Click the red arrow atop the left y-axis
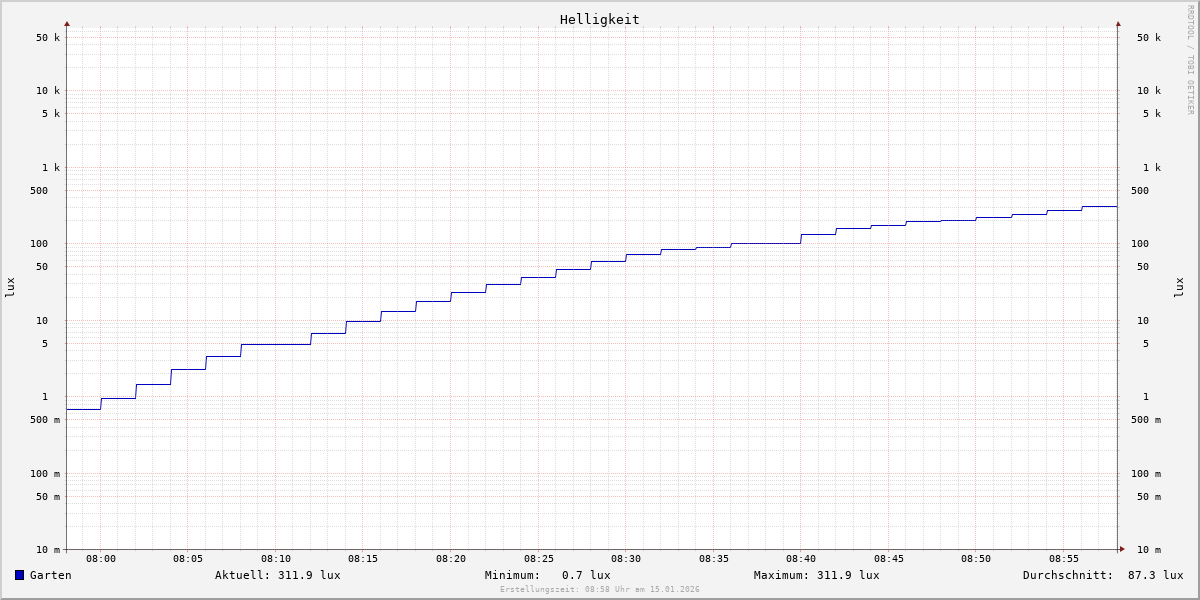The image size is (1200, 600). [x=67, y=24]
